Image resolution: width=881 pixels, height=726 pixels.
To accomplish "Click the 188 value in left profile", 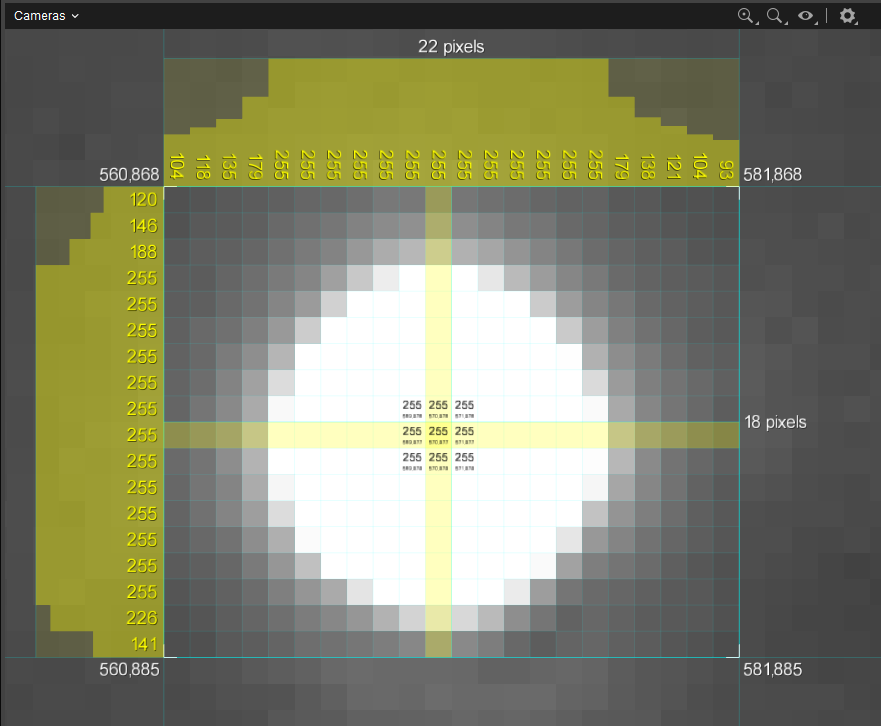I will pyautogui.click(x=144, y=252).
